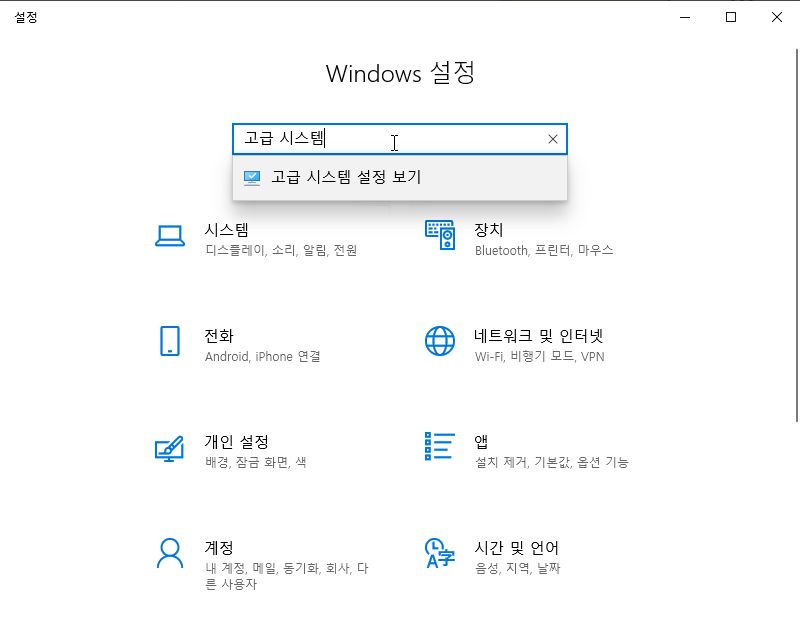The image size is (800, 633).
Task: Open the 장치 keyboard and speaker icon
Action: pyautogui.click(x=440, y=235)
